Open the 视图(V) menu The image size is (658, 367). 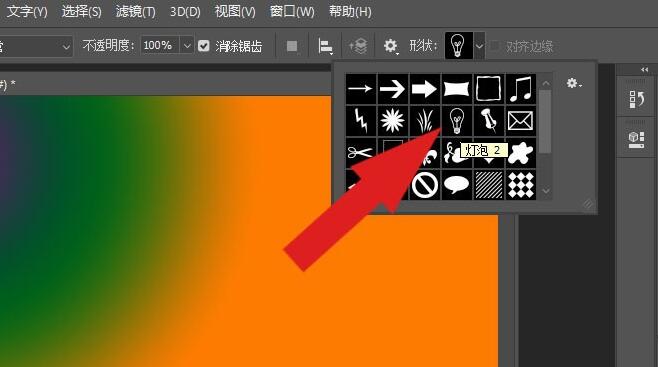(x=235, y=11)
